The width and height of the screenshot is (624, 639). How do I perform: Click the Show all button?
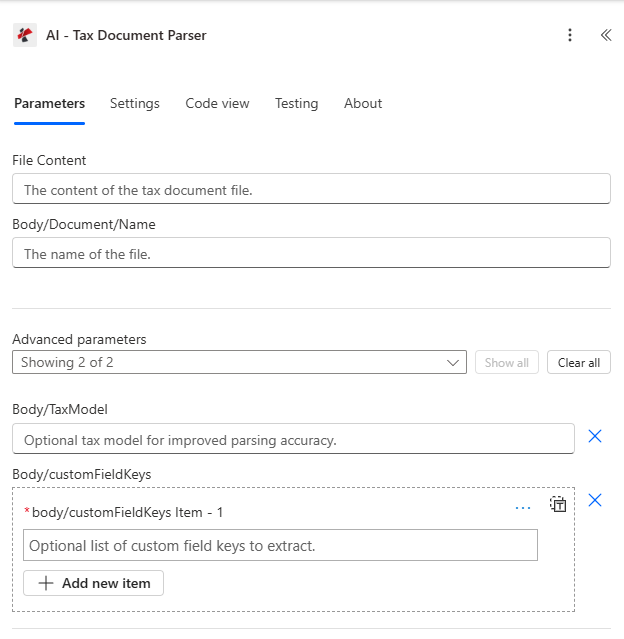point(507,362)
